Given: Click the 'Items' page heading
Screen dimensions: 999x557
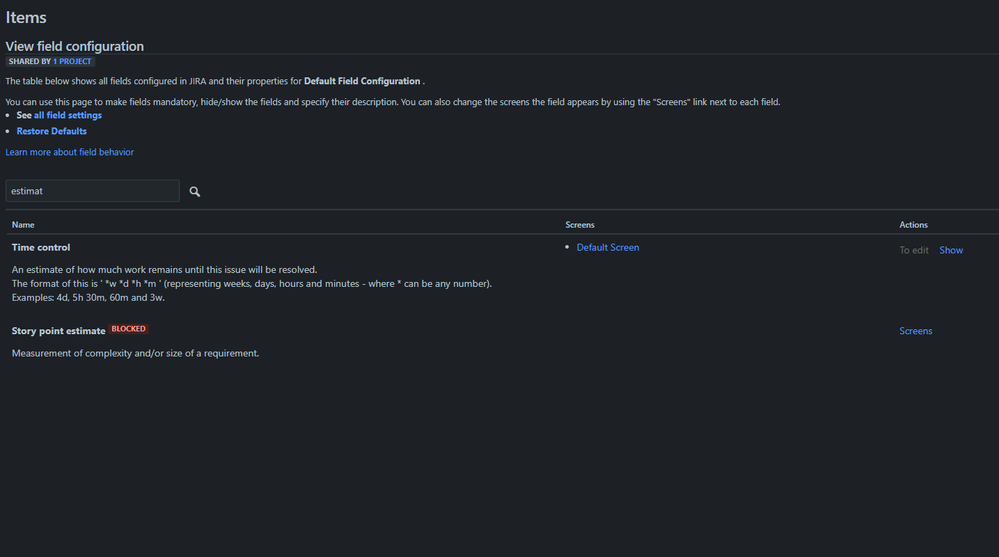Looking at the screenshot, I should click(x=26, y=17).
